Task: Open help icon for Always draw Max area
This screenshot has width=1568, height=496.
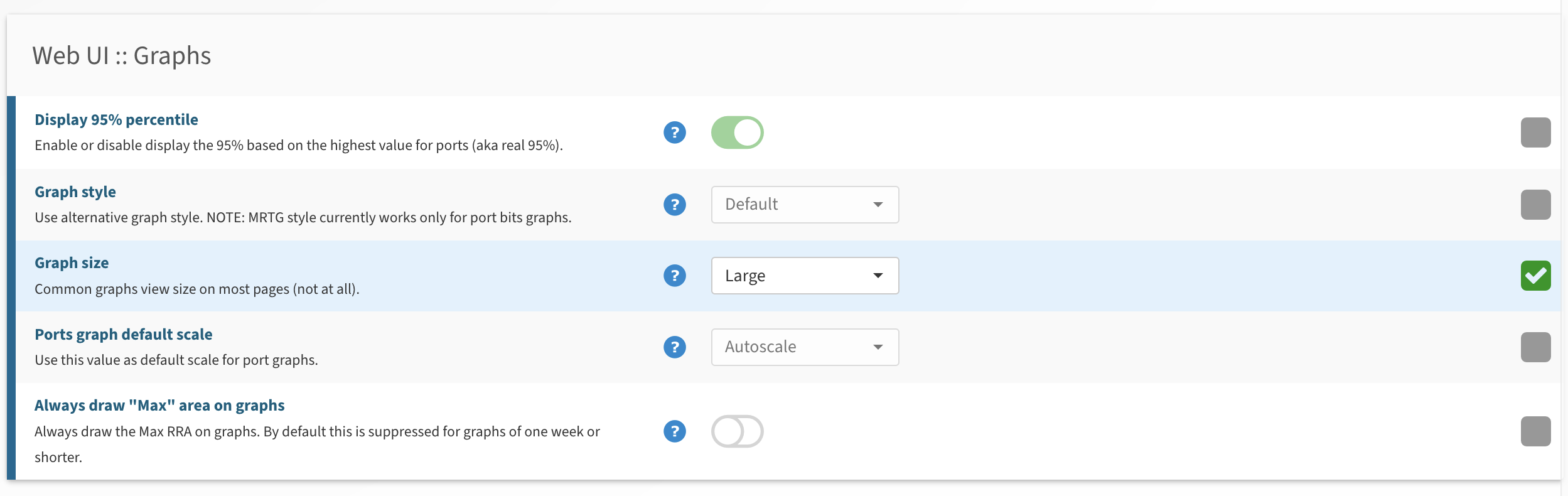Action: pos(675,431)
